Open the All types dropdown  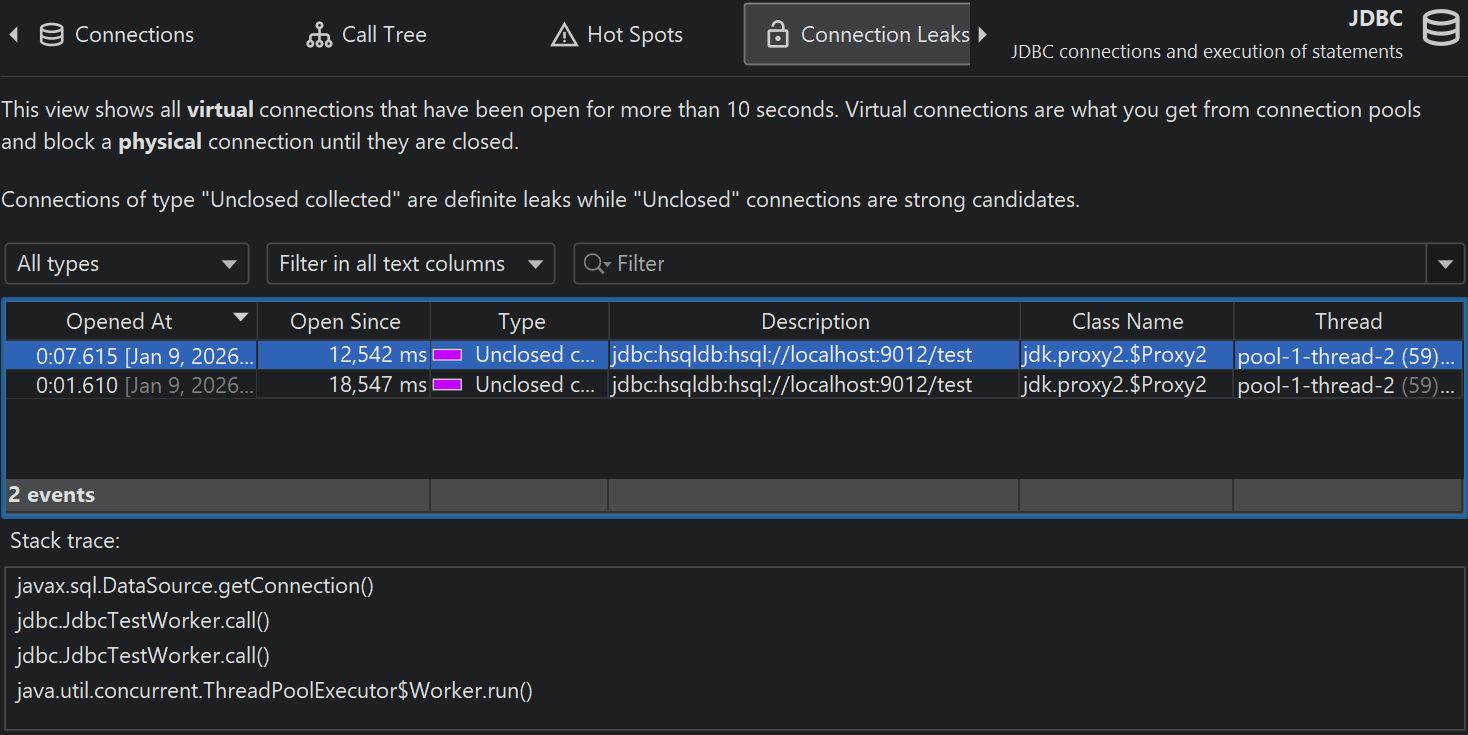click(127, 264)
